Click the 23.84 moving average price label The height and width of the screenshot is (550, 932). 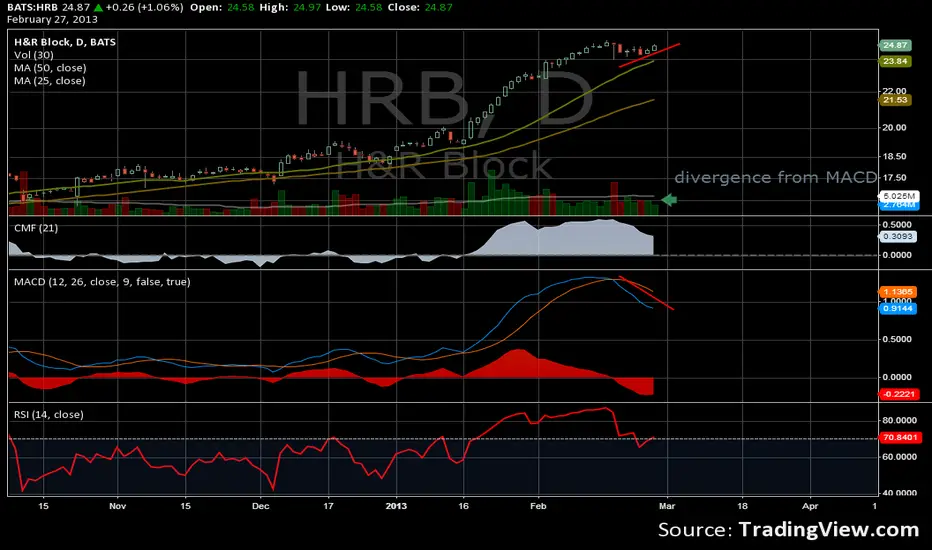click(895, 61)
